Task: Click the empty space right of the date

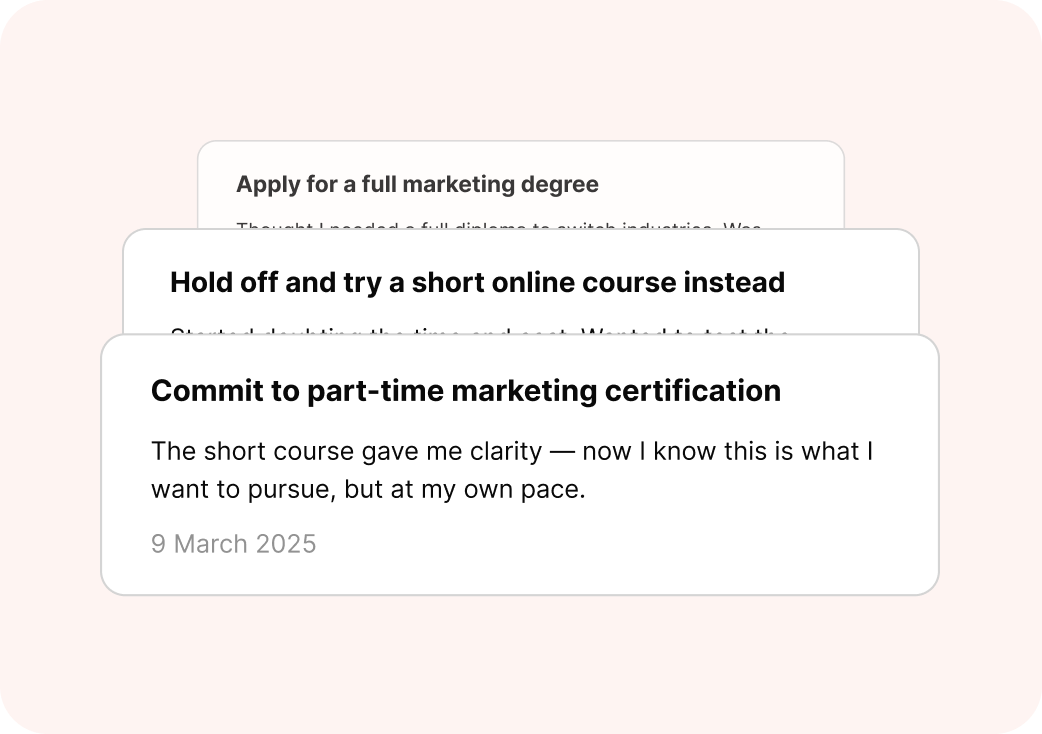Action: (x=620, y=543)
